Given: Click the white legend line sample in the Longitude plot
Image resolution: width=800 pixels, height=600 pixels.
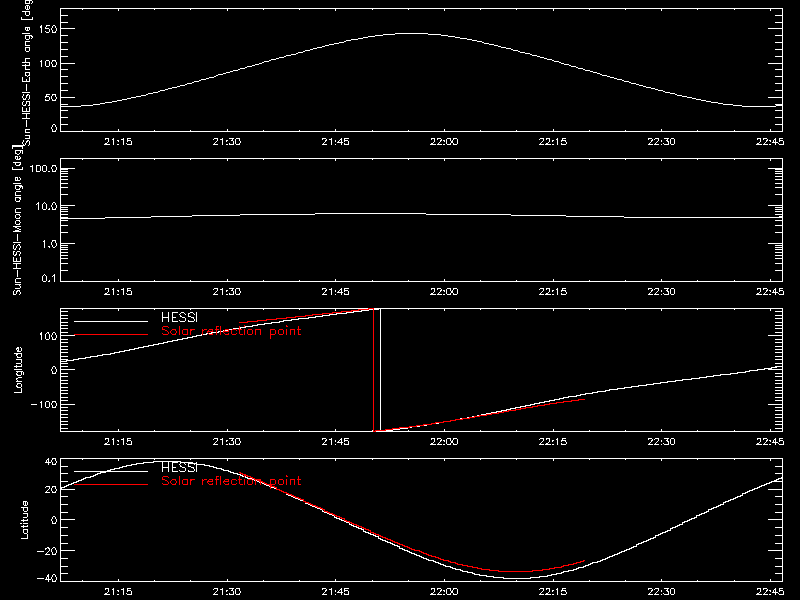Looking at the screenshot, I should coord(111,321).
